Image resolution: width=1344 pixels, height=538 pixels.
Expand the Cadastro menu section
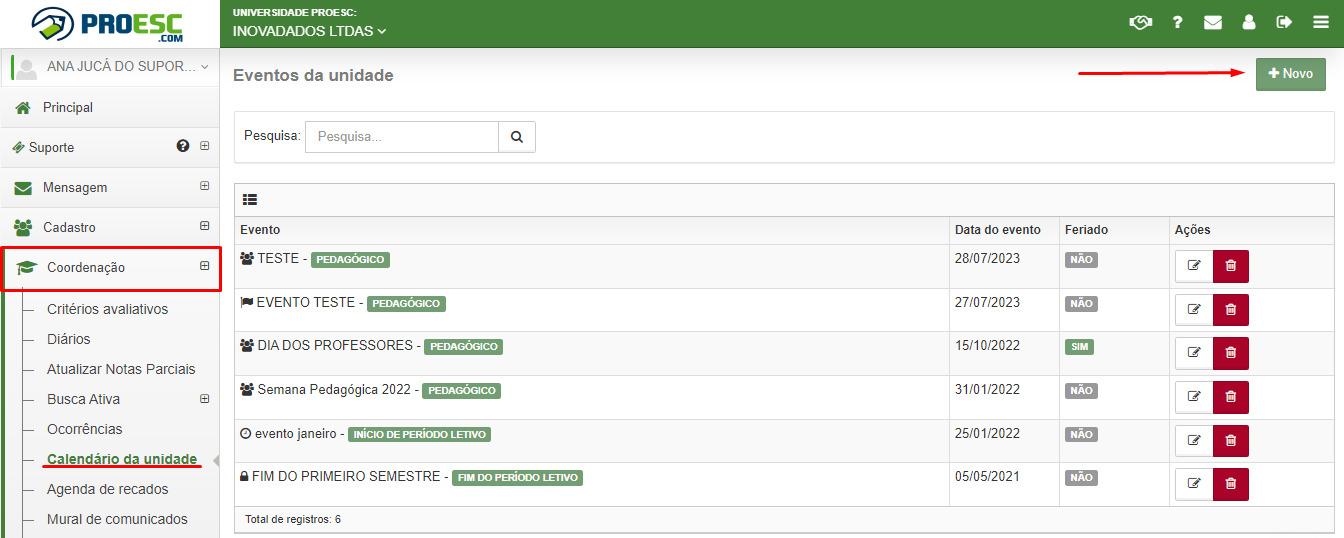point(205,226)
